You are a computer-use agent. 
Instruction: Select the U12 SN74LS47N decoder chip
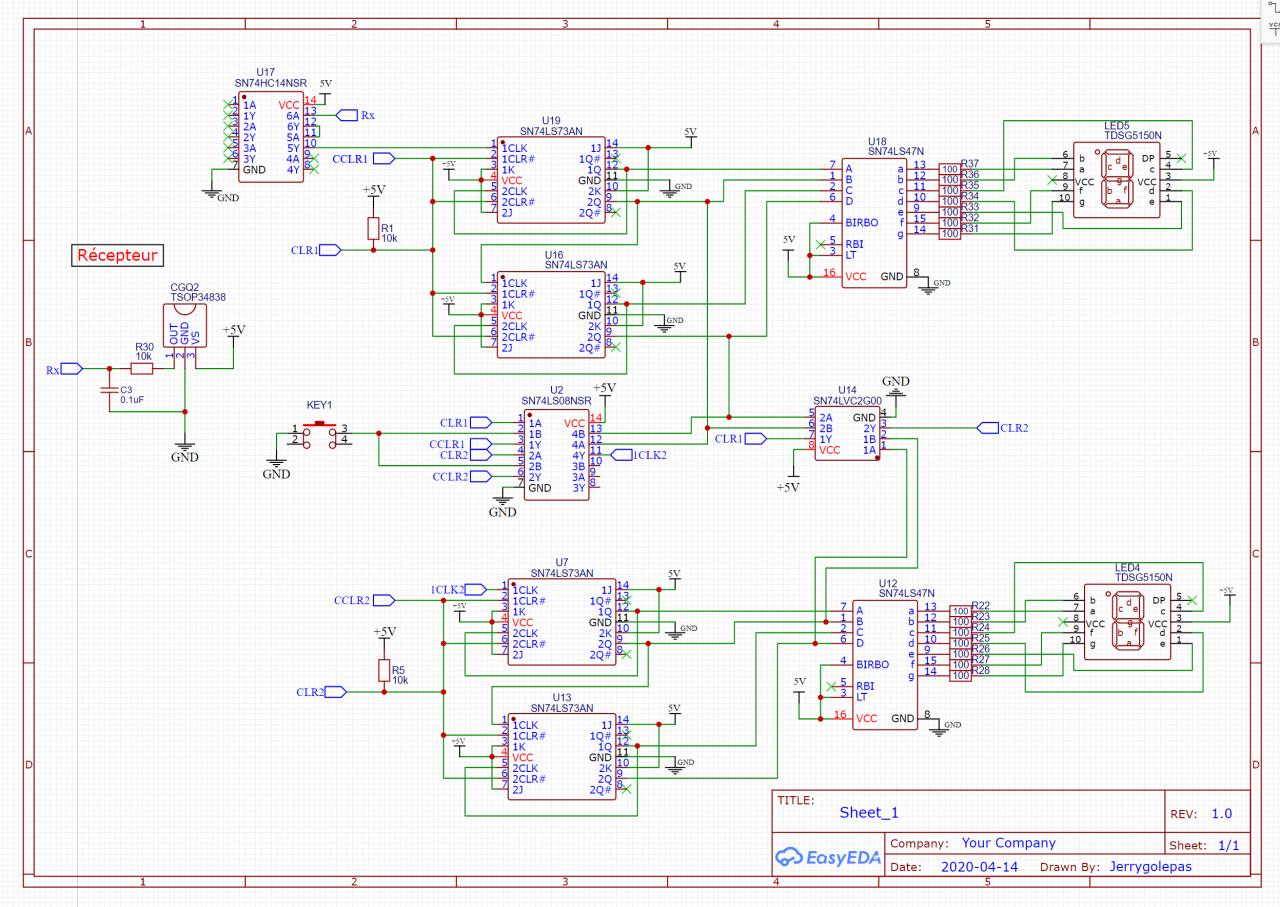coord(885,665)
